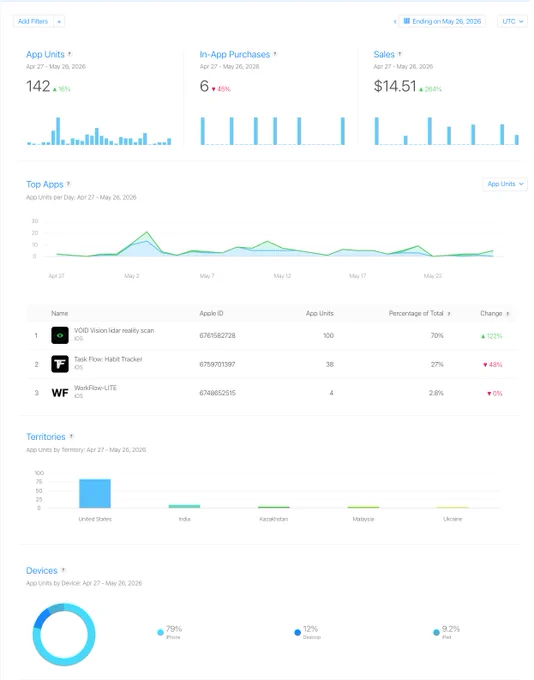
Task: Click the 45% decrease indicator beside 6
Action: click(x=221, y=89)
